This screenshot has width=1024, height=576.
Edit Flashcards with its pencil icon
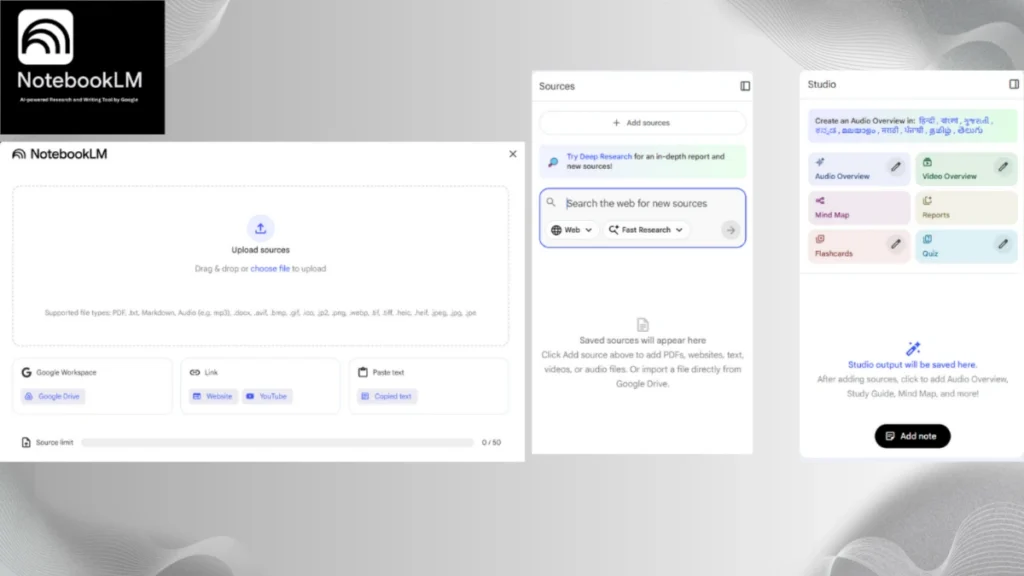(896, 244)
